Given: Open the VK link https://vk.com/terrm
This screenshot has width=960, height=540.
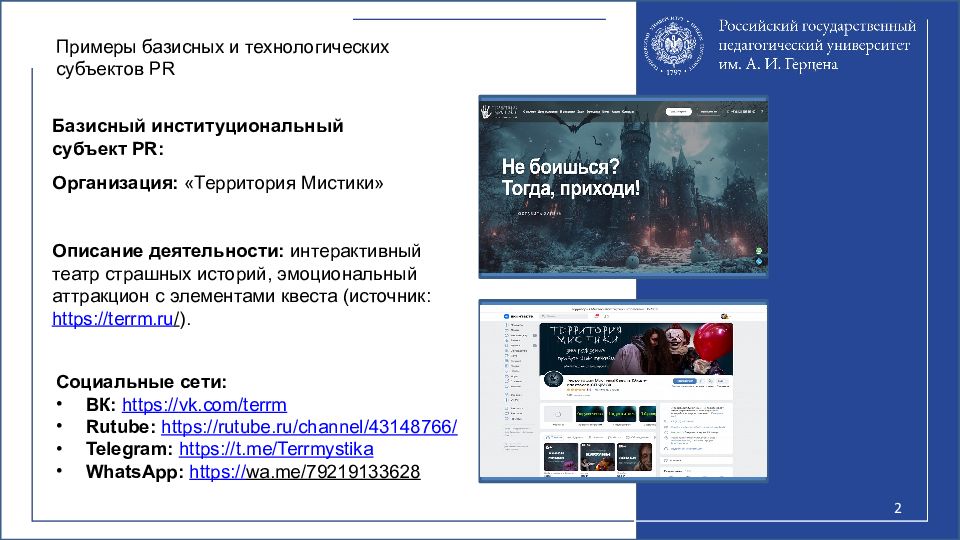Looking at the screenshot, I should point(204,405).
